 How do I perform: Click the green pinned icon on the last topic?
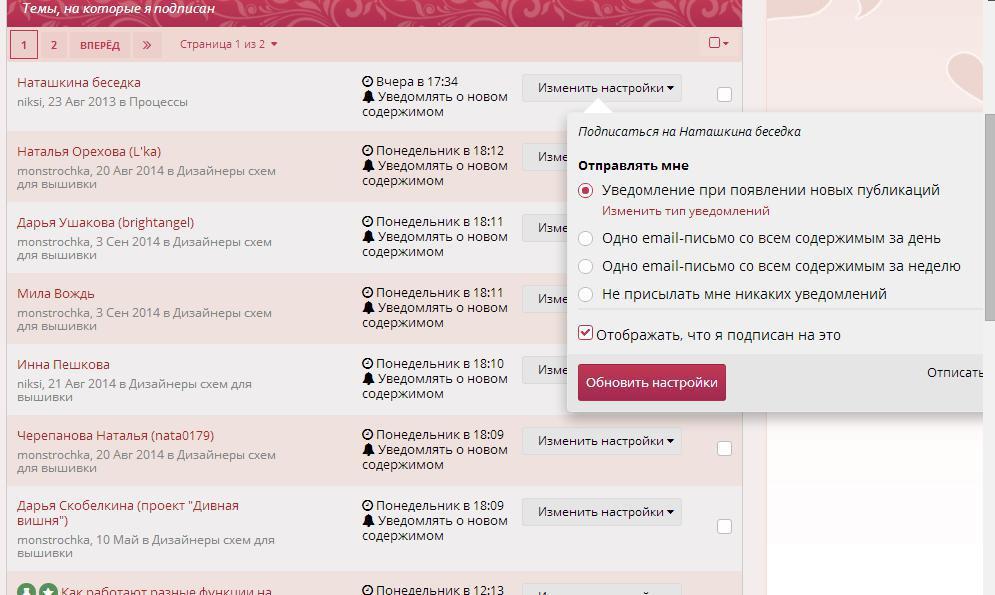[x=27, y=591]
